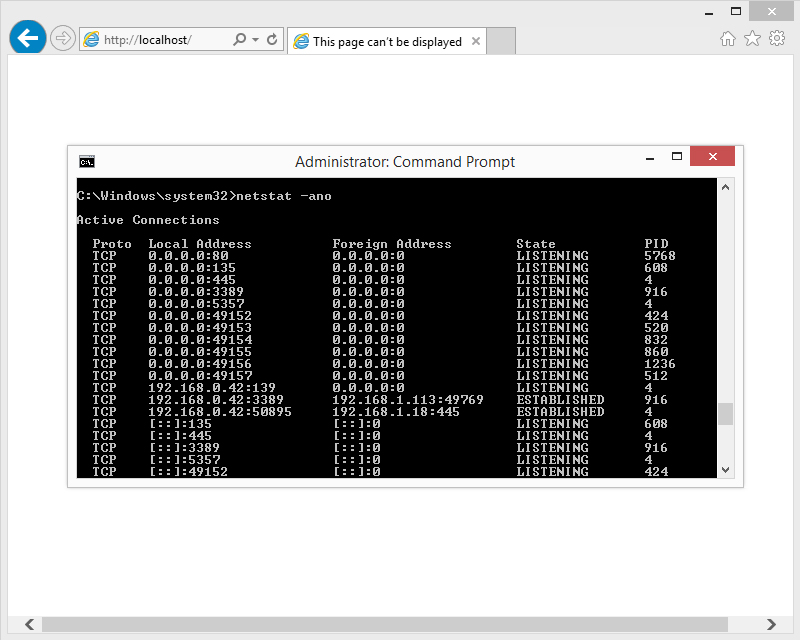This screenshot has height=640, width=800.
Task: Close the Administrator: Command Prompt window
Action: pyautogui.click(x=712, y=156)
